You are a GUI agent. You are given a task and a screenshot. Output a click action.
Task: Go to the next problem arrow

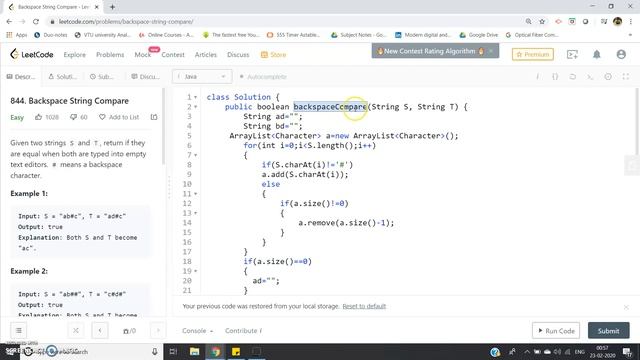[158, 331]
